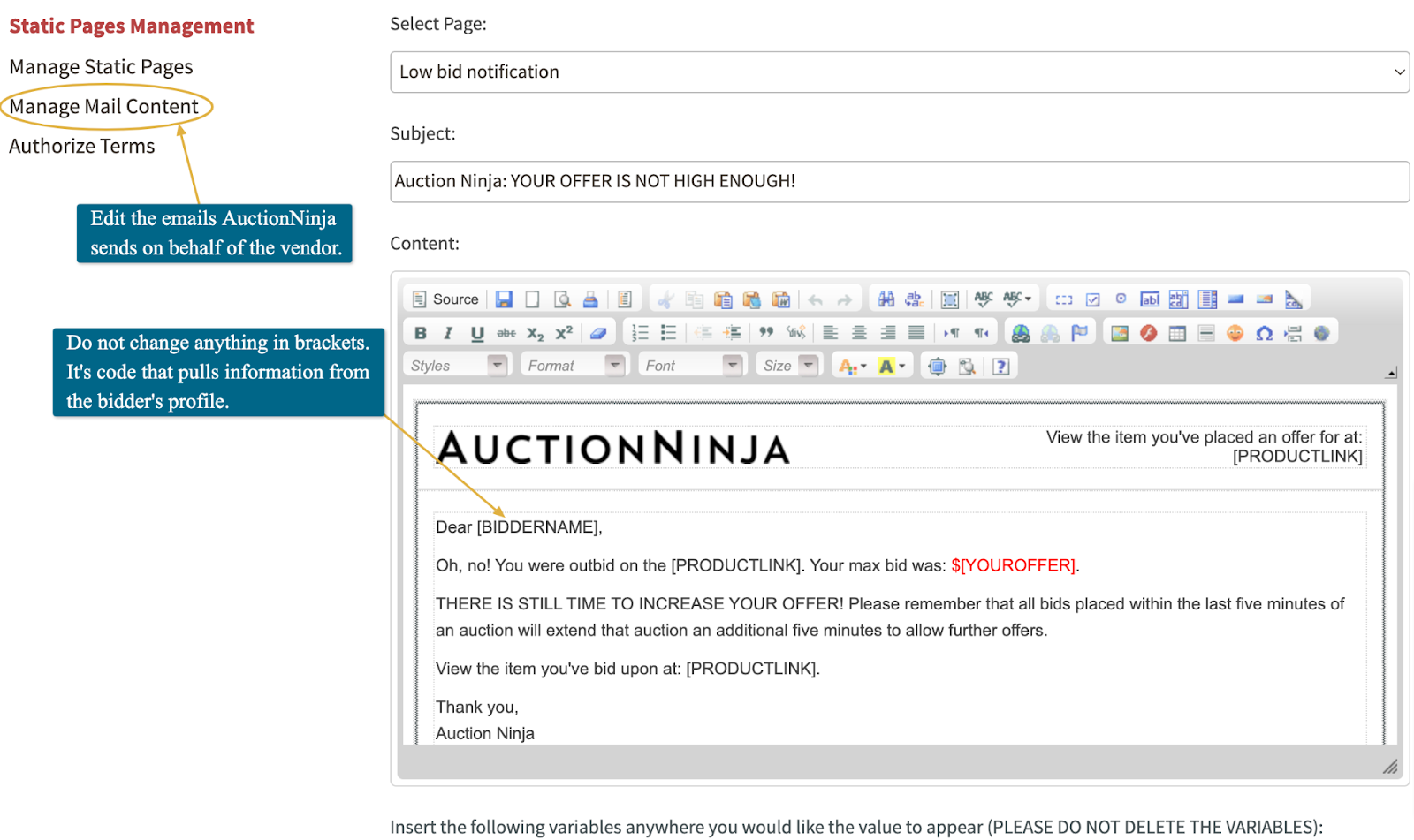Insert a Page Break
Viewport: 1414px width, 840px height.
1293,333
